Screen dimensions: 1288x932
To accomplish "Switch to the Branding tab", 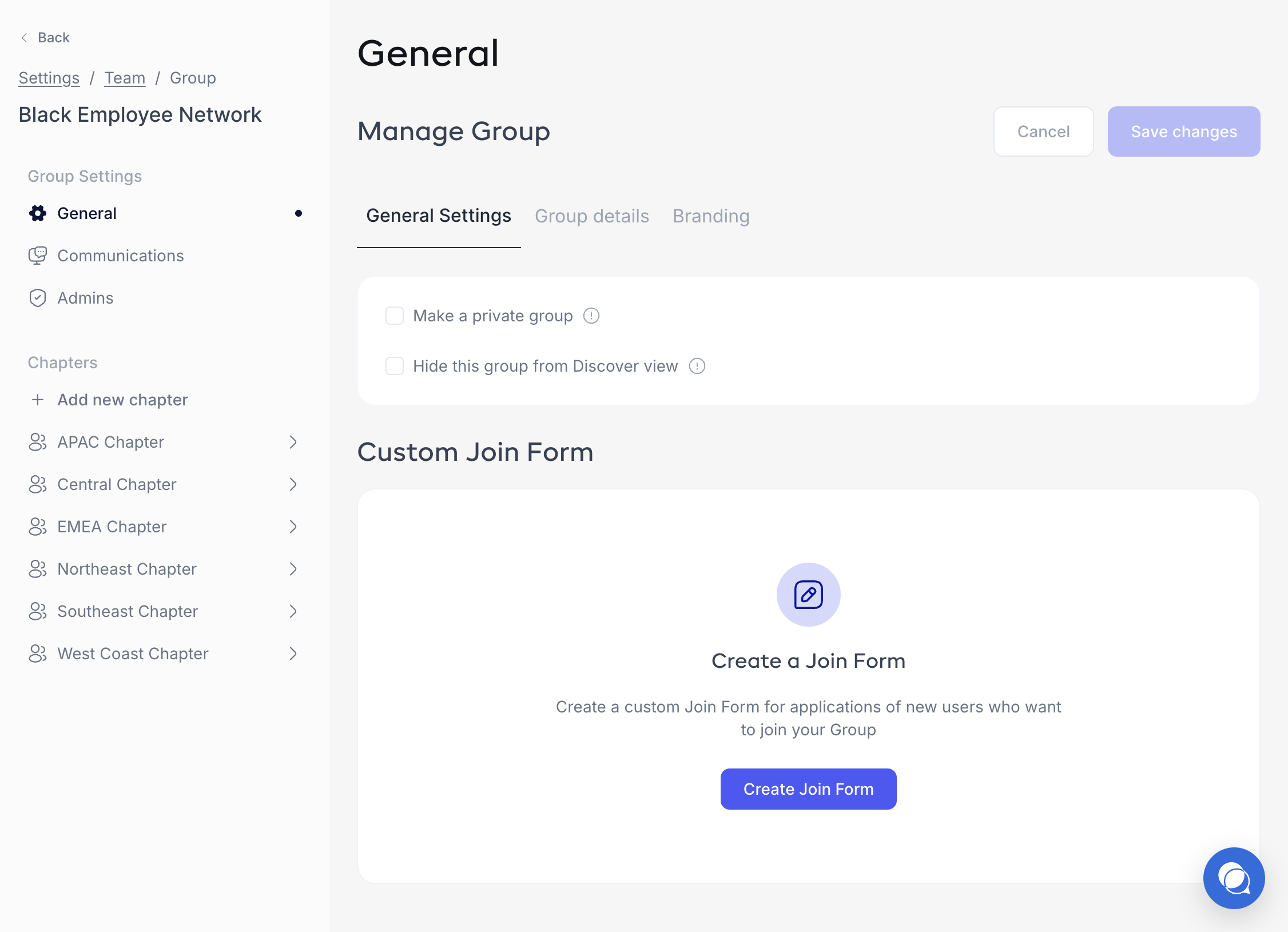I will pos(711,216).
